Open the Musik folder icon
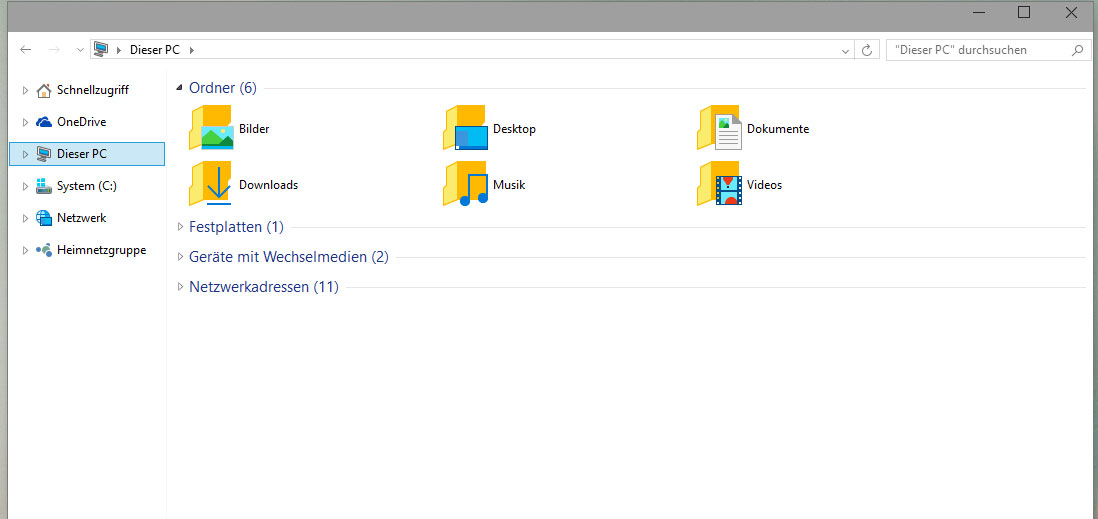1098x519 pixels. point(465,184)
